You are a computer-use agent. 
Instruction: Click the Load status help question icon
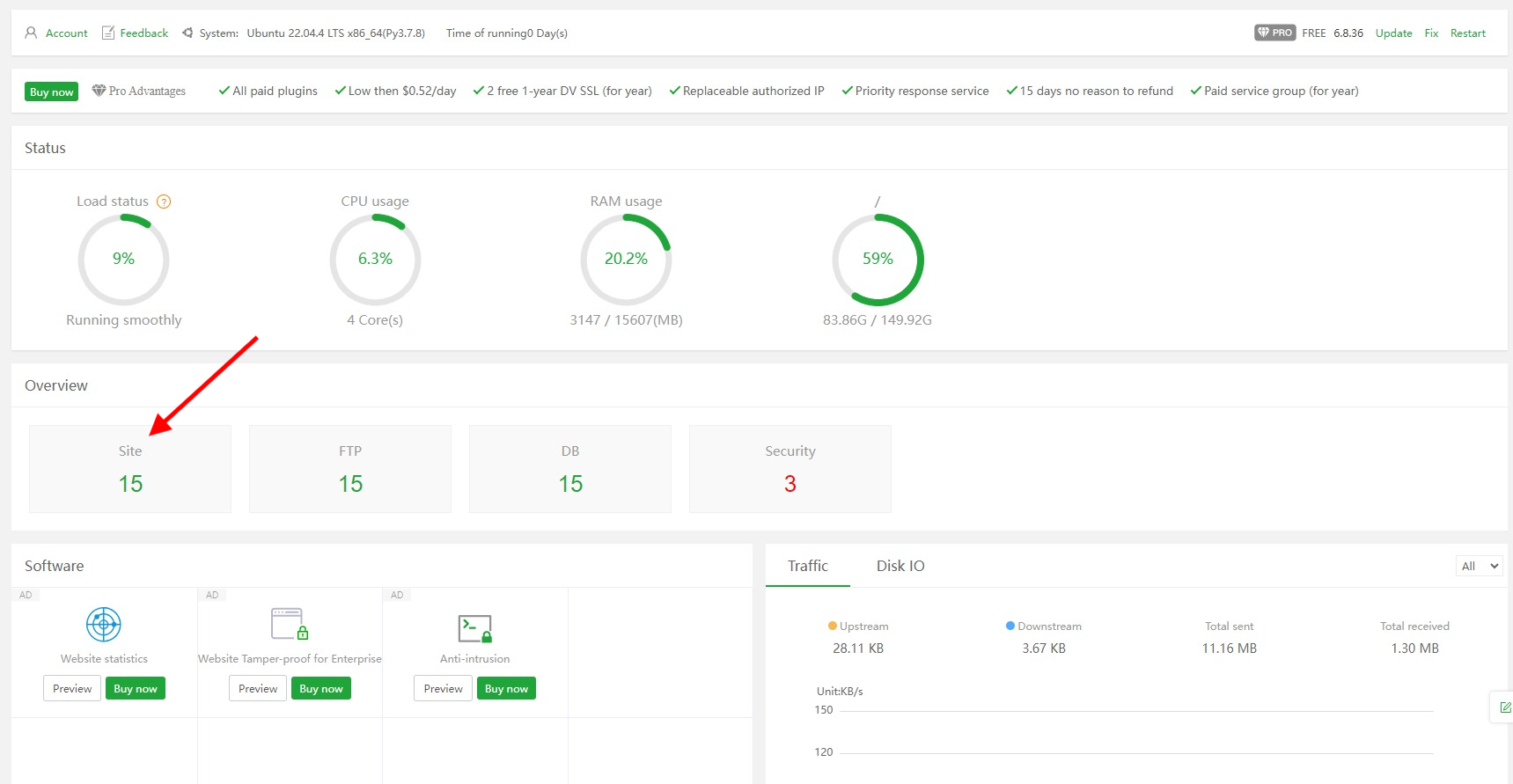point(164,201)
